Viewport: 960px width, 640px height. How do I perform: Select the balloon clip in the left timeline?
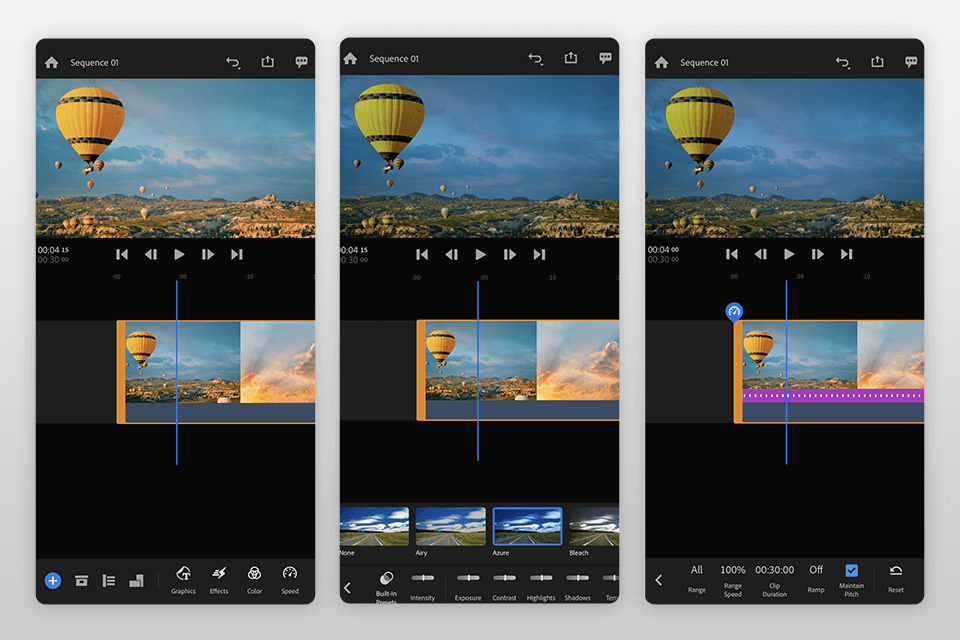182,362
